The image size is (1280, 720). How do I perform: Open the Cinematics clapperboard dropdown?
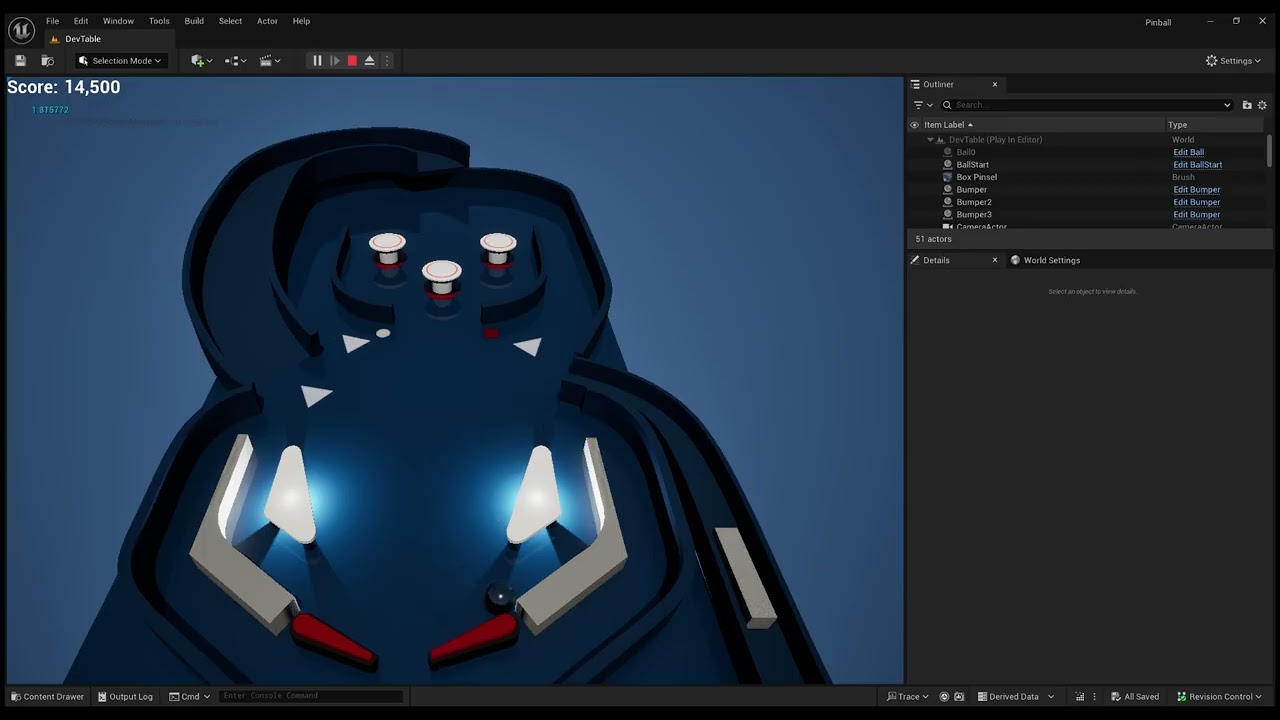[270, 61]
